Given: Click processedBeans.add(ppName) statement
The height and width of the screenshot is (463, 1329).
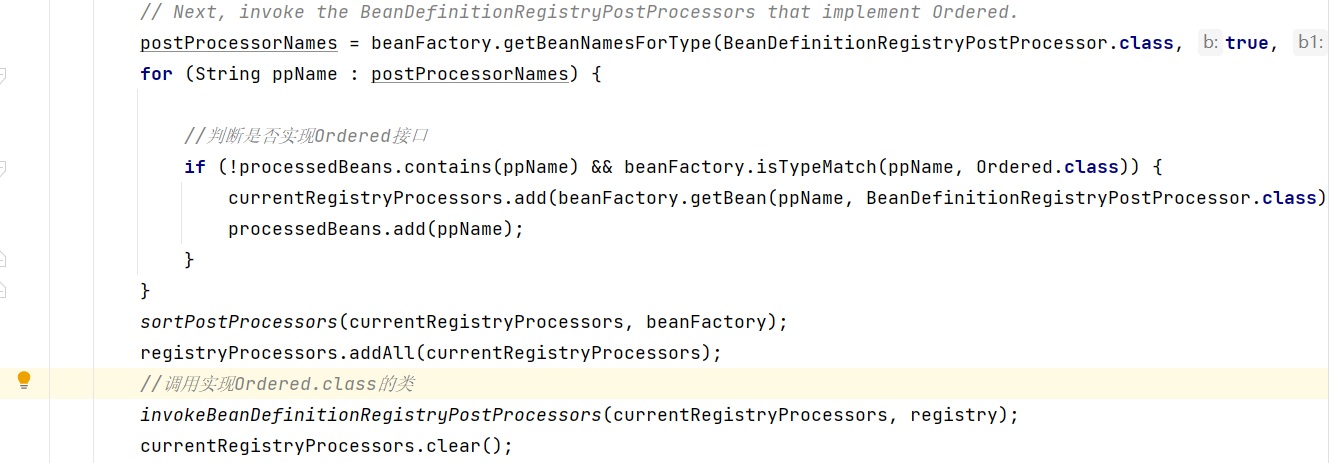Looking at the screenshot, I should click(x=376, y=229).
